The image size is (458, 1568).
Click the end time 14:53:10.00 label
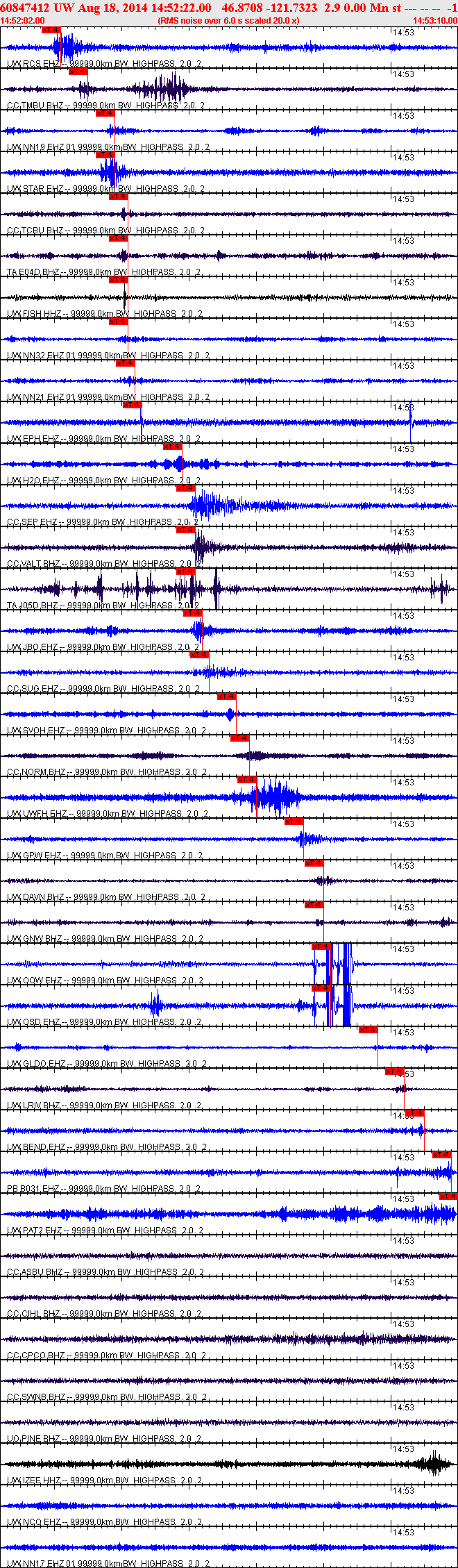click(435, 21)
